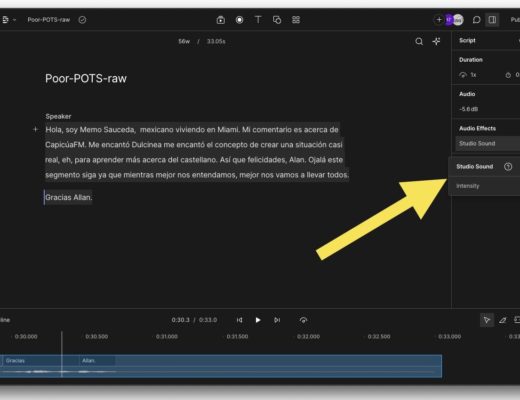Click the Script panel header
Viewport: 520px width, 400px height.
(x=467, y=41)
